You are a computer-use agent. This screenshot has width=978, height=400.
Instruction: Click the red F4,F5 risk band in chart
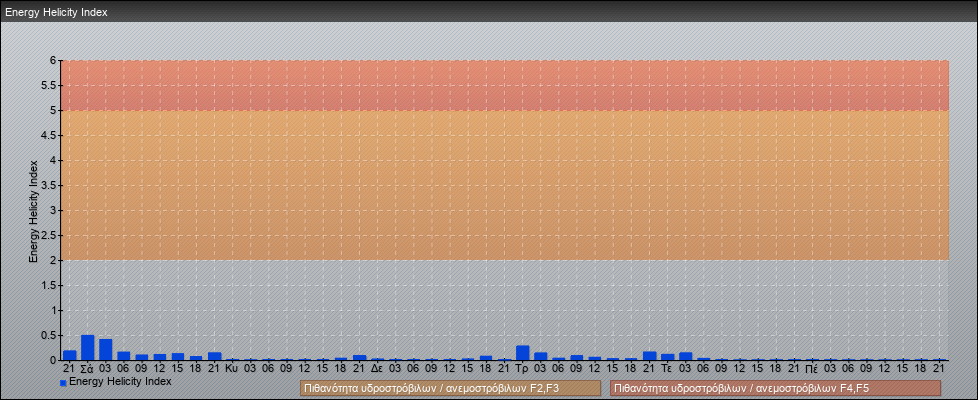[x=505, y=85]
